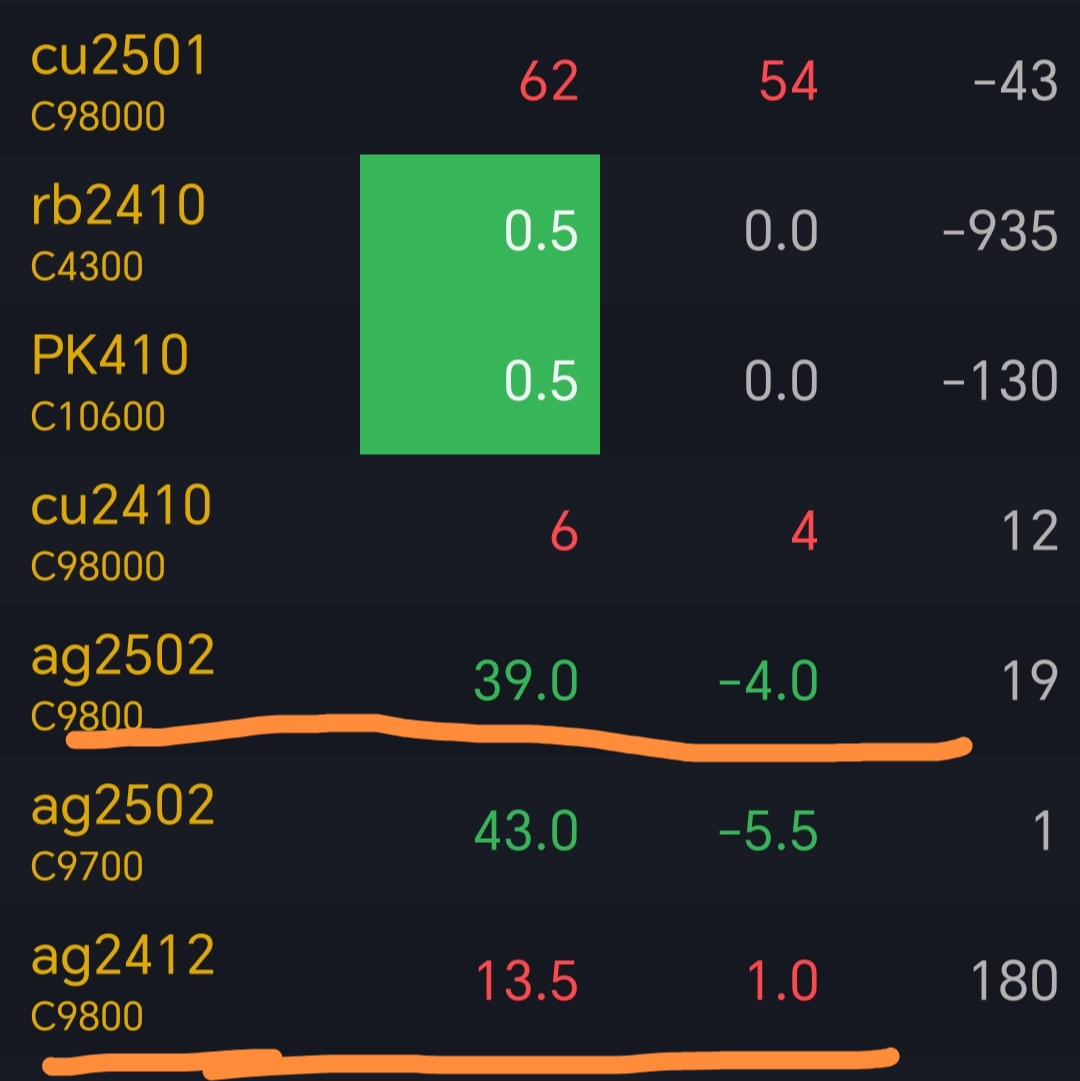Click the ag2502 C9800 price 39.0
This screenshot has height=1081, width=1080.
[x=526, y=682]
